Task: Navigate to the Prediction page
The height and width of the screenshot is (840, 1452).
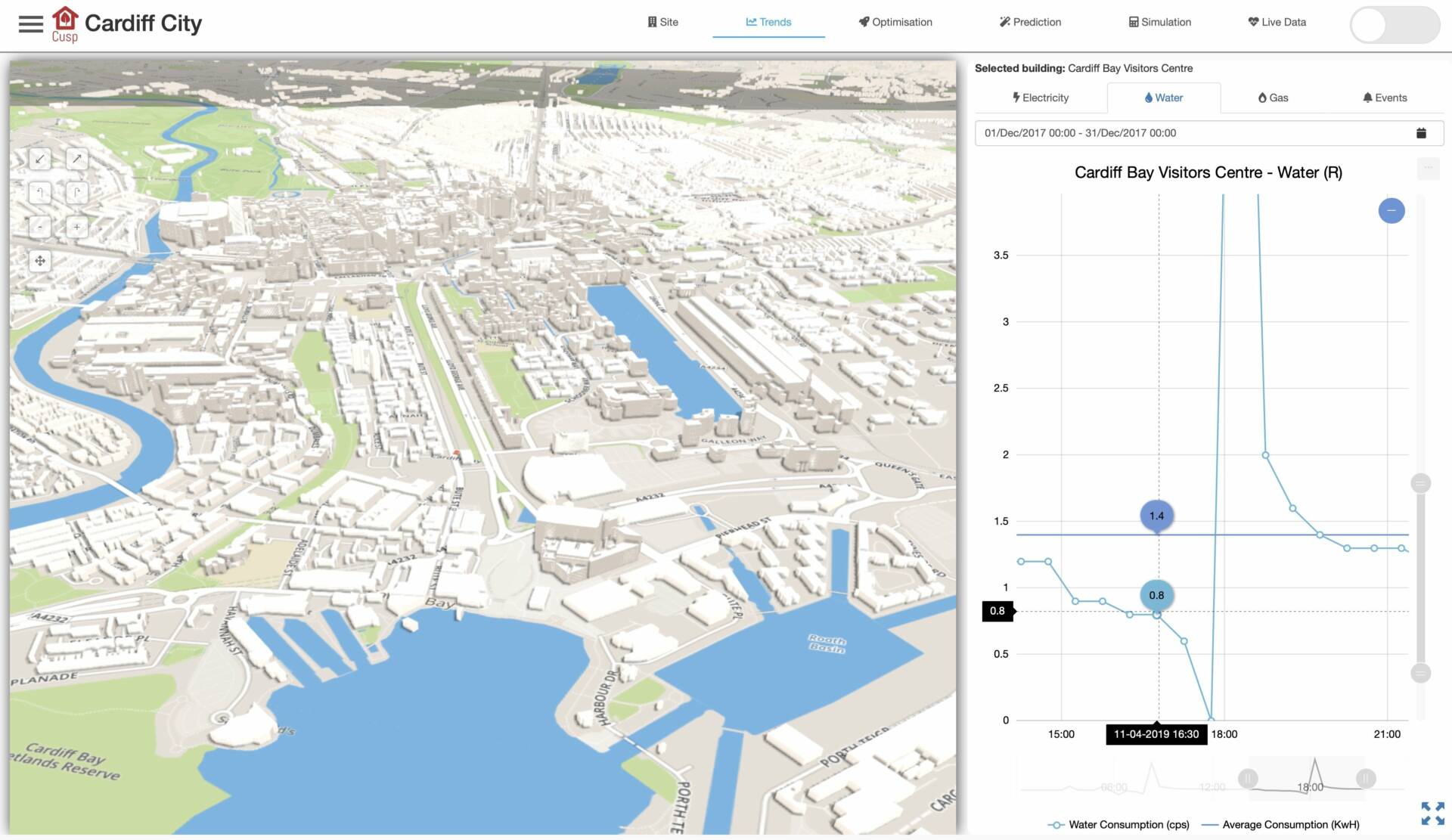Action: point(1030,22)
